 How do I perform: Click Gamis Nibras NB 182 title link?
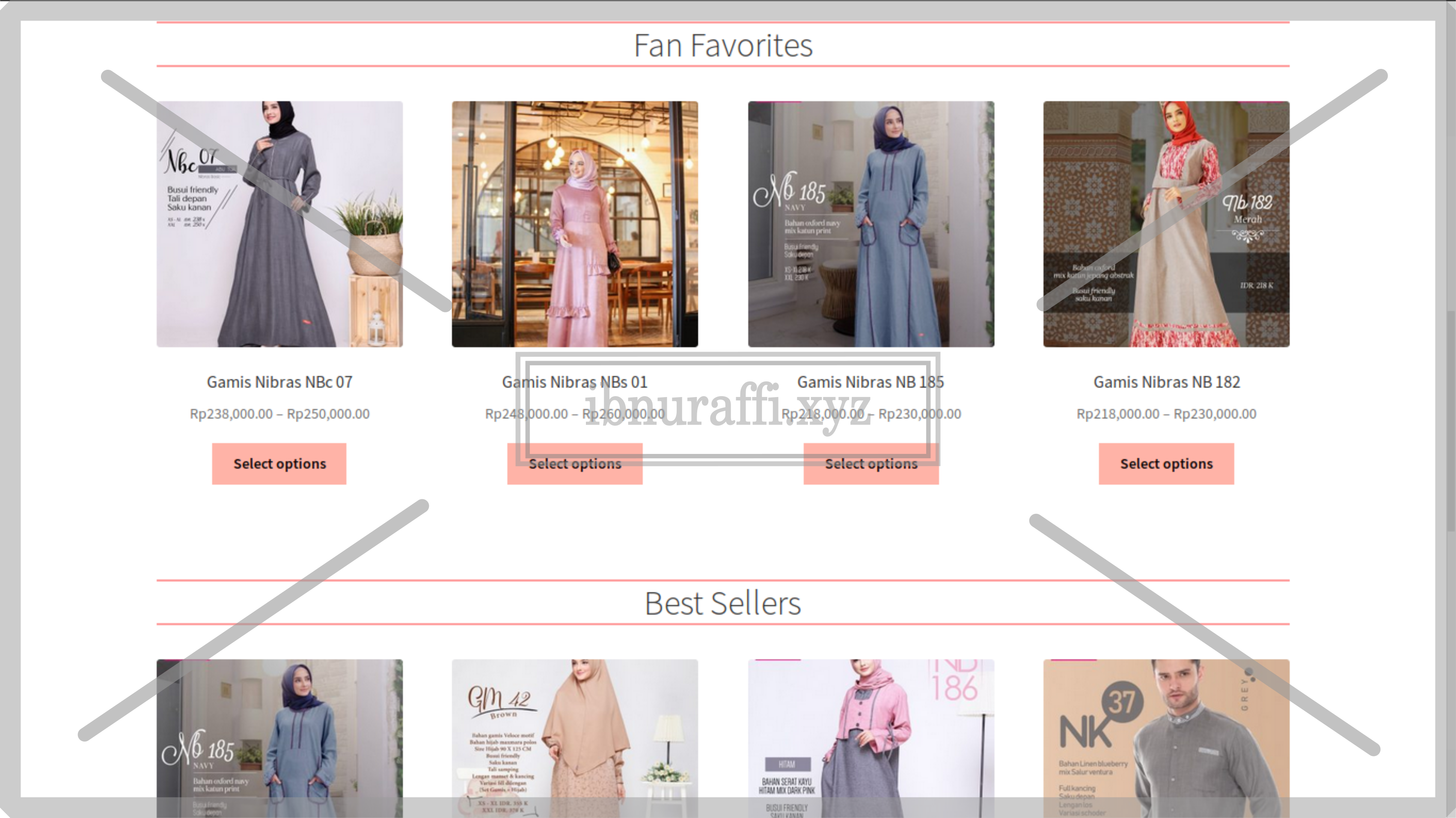1166,382
